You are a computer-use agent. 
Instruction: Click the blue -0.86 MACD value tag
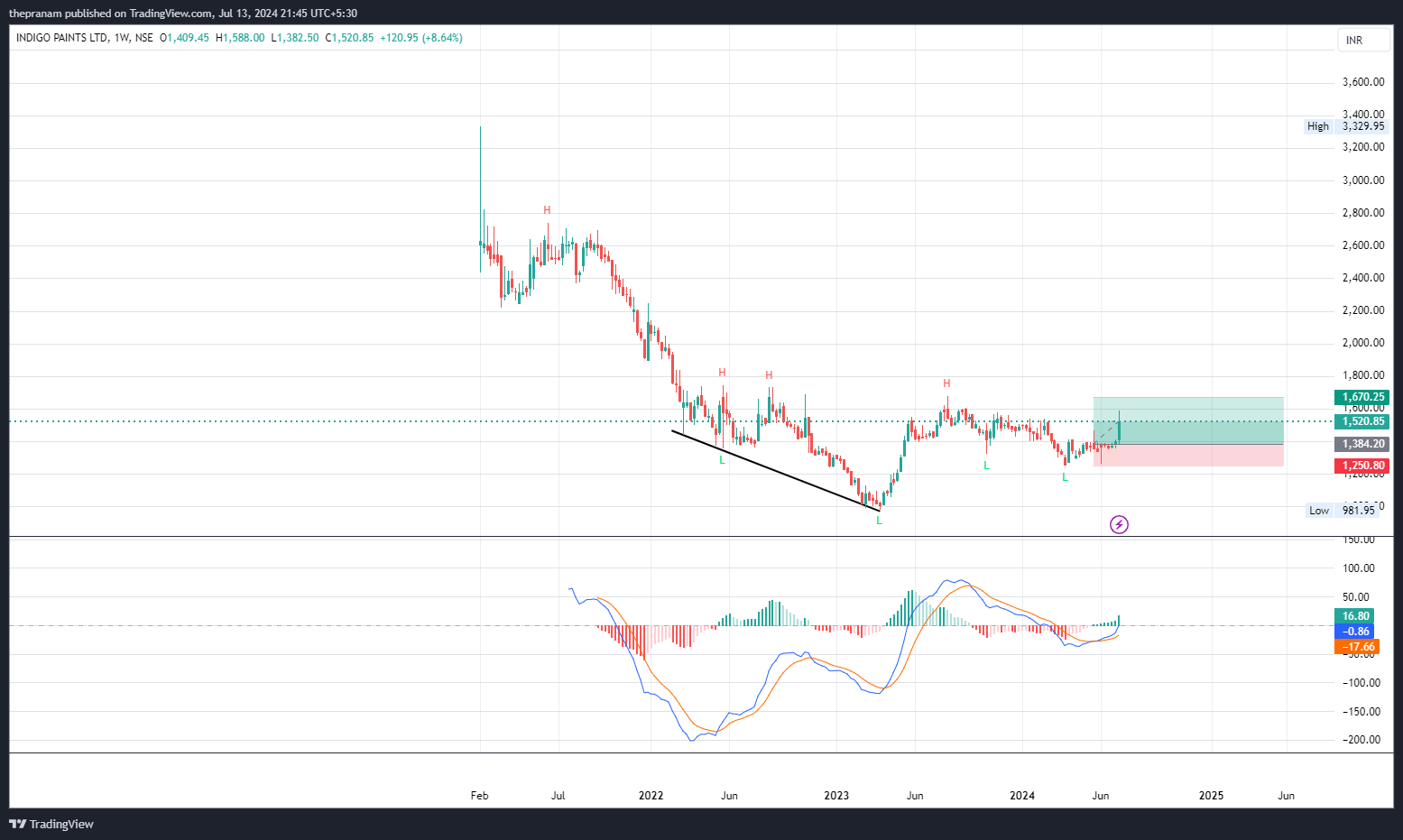tap(1354, 632)
